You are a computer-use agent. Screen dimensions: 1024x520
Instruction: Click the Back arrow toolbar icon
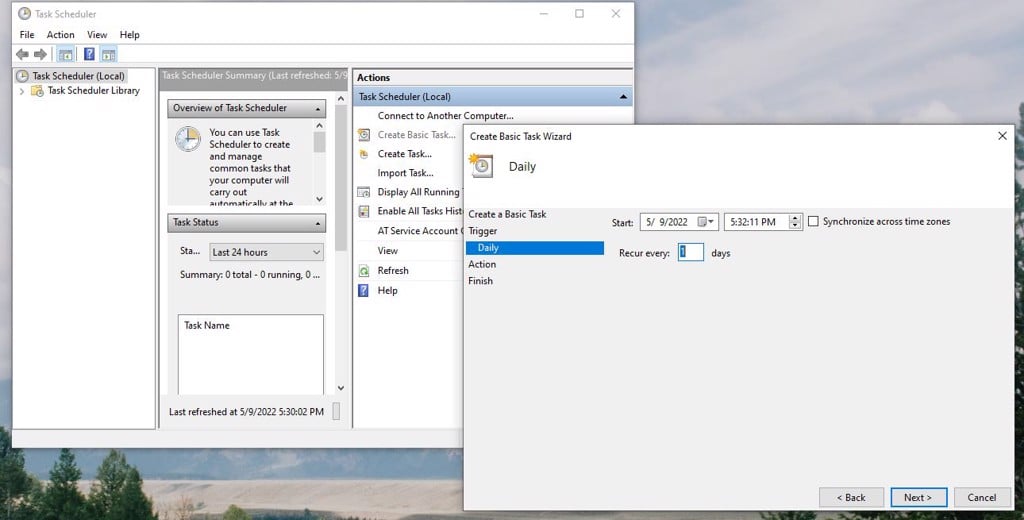point(22,54)
